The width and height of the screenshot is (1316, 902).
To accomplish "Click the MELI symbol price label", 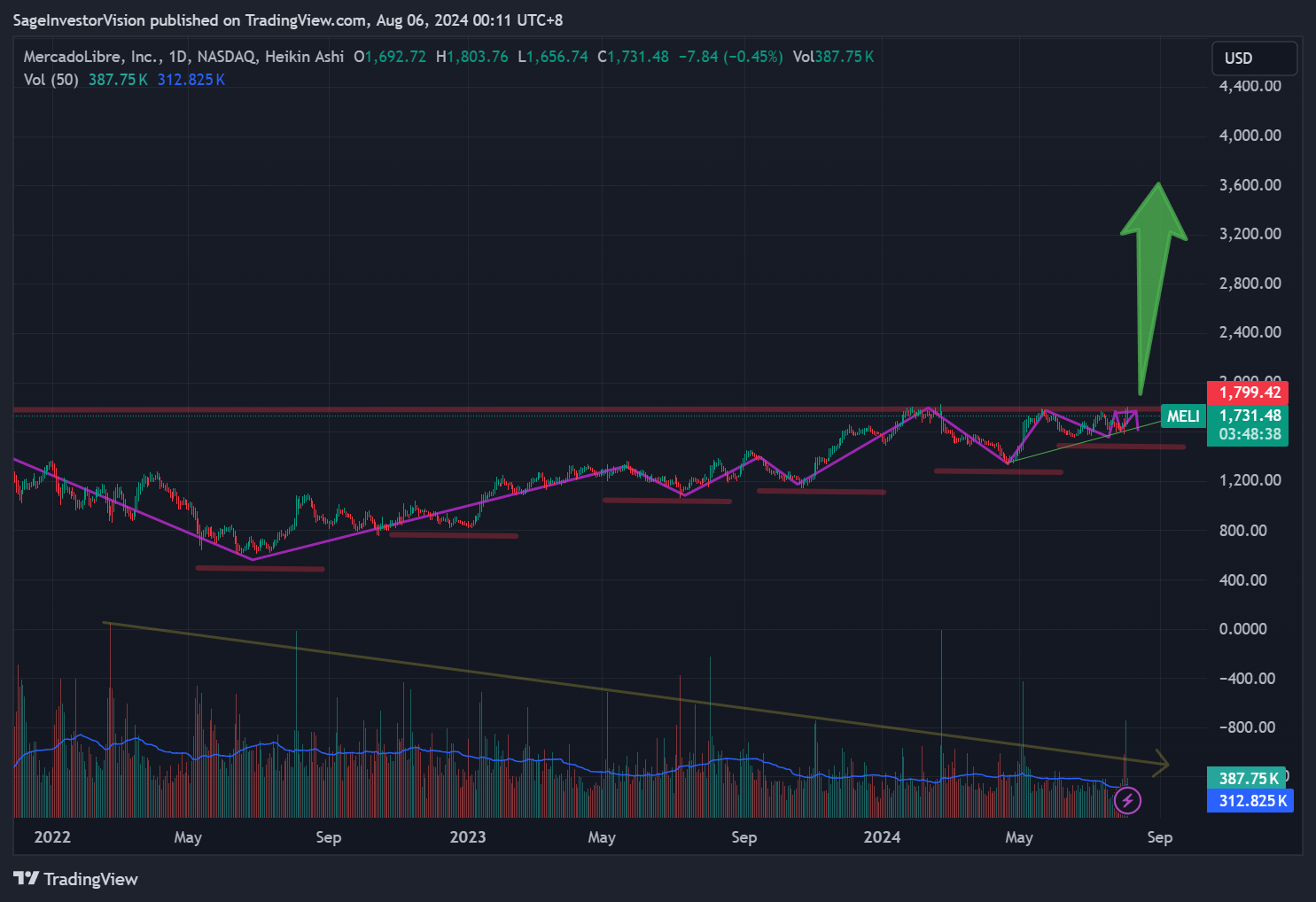I will point(1183,416).
